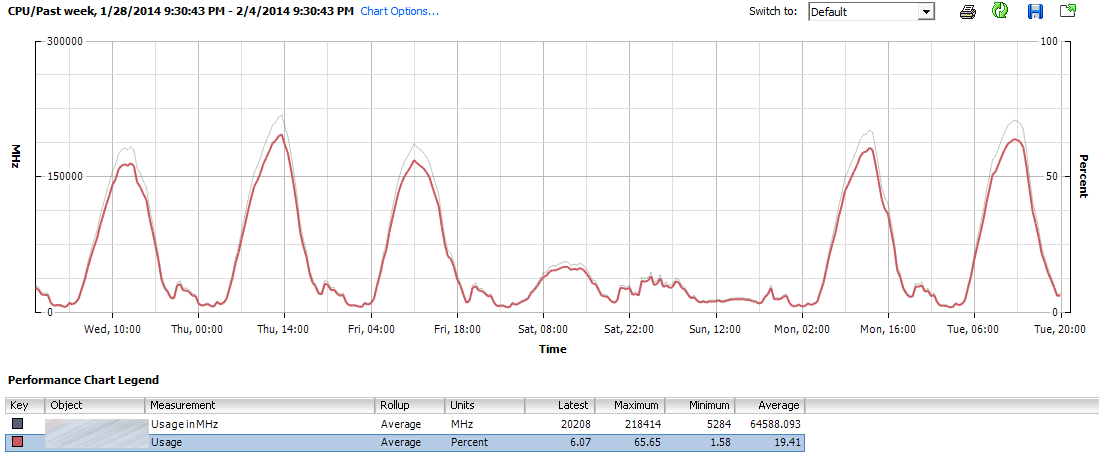Sort legend by Minimum column
The height and width of the screenshot is (469, 1099).
pyautogui.click(x=699, y=405)
